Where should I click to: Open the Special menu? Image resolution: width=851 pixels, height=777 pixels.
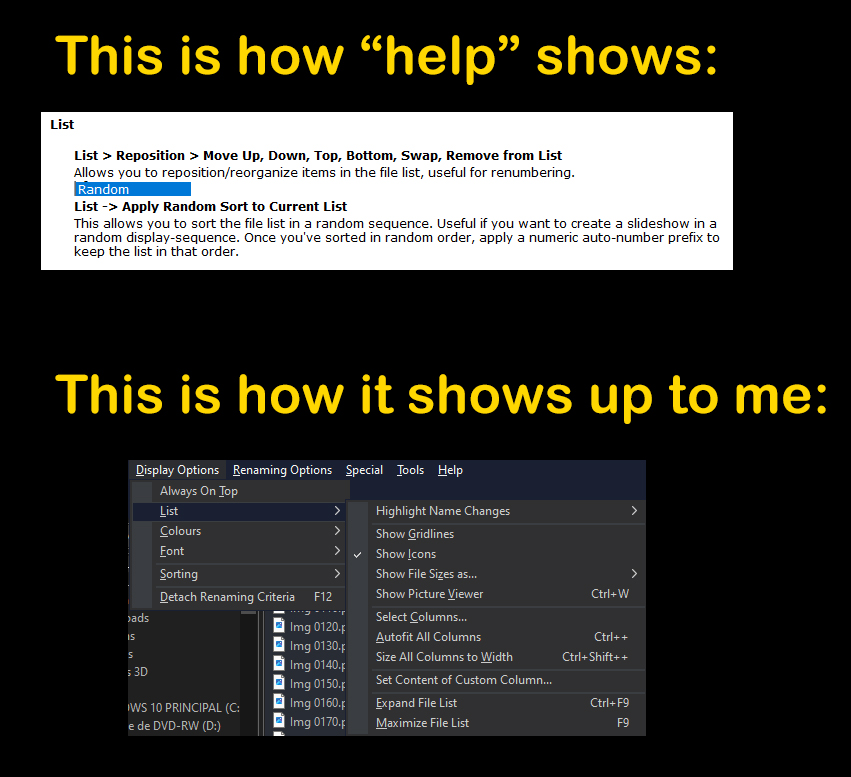364,470
